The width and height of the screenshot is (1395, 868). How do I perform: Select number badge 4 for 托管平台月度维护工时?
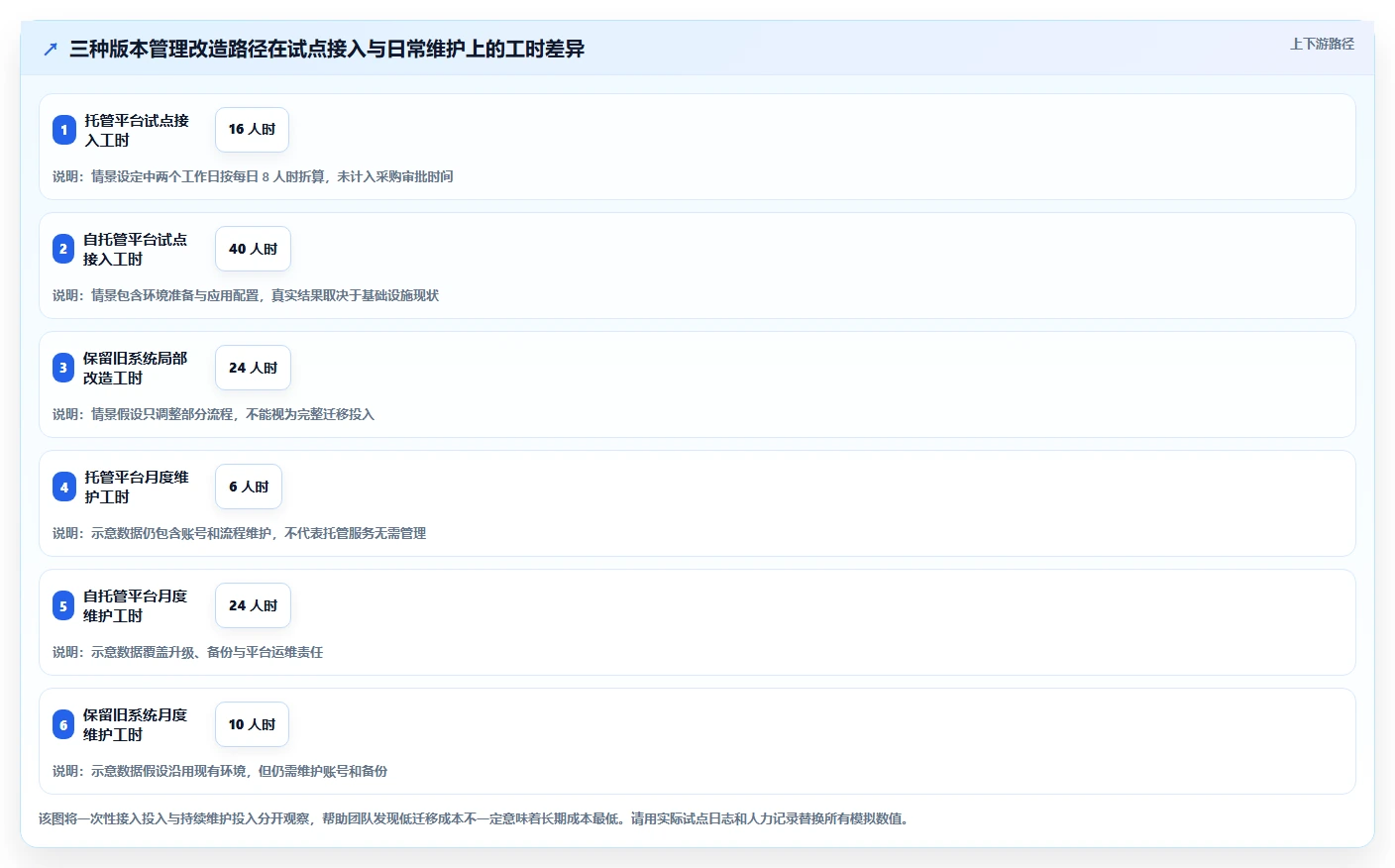tap(64, 487)
